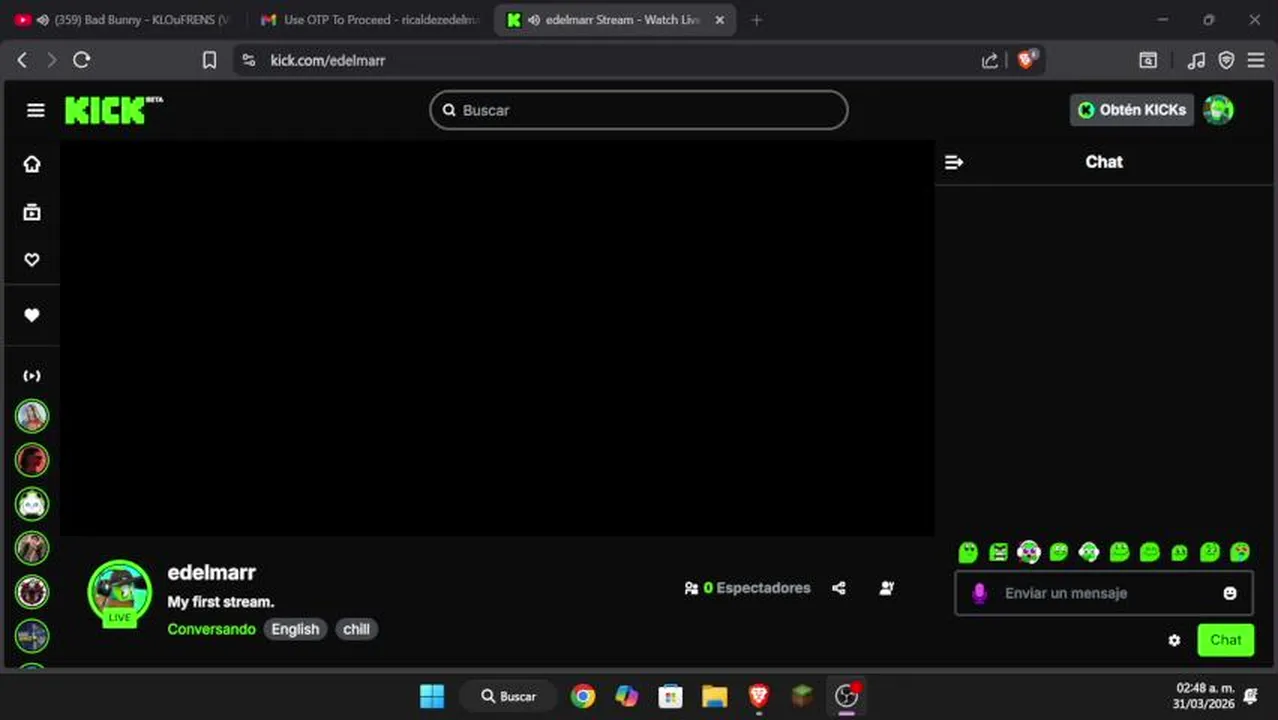This screenshot has width=1278, height=720.
Task: Click the taskbar Buscar search box
Action: [508, 696]
